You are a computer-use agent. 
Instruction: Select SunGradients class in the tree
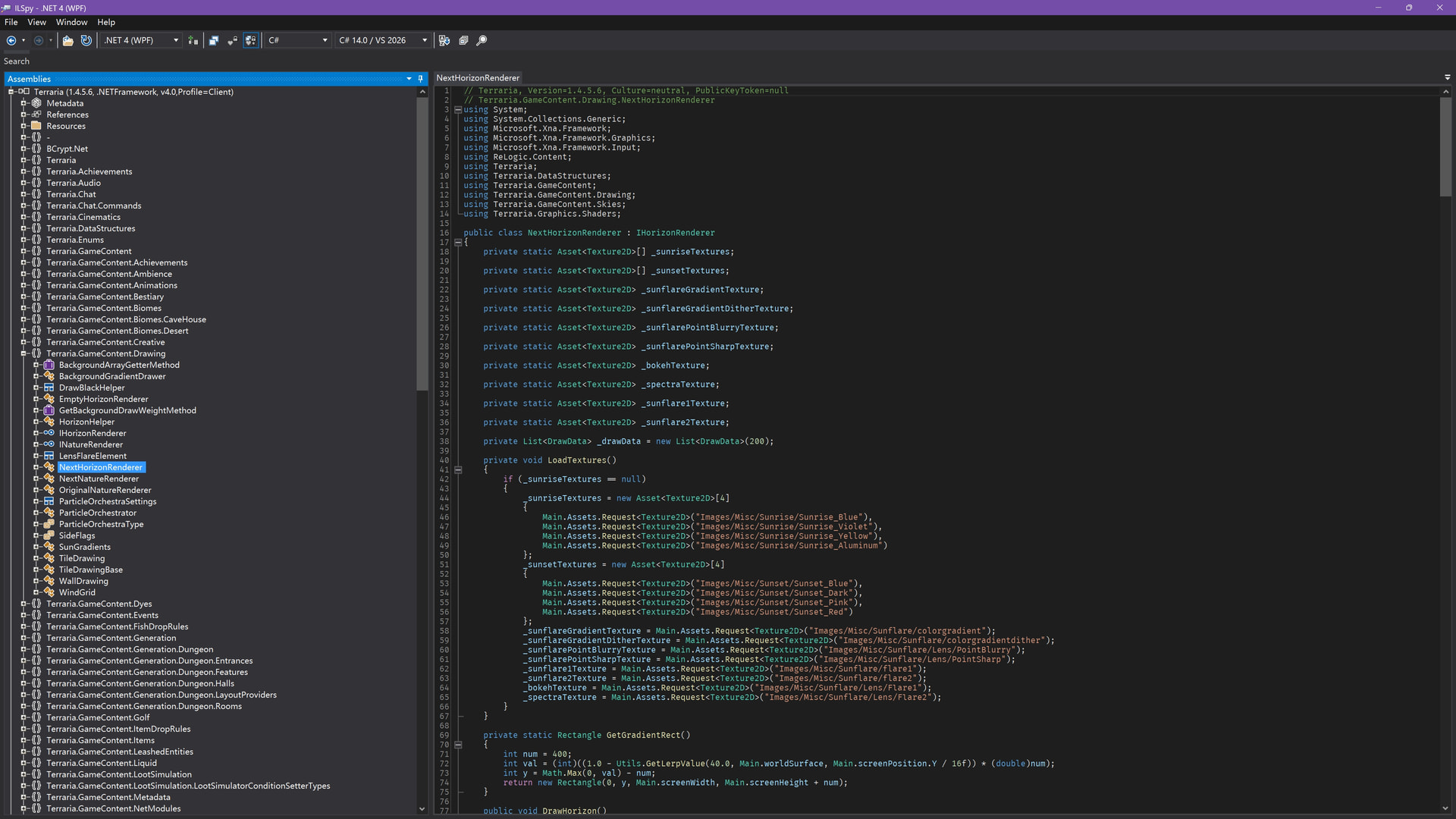click(84, 547)
